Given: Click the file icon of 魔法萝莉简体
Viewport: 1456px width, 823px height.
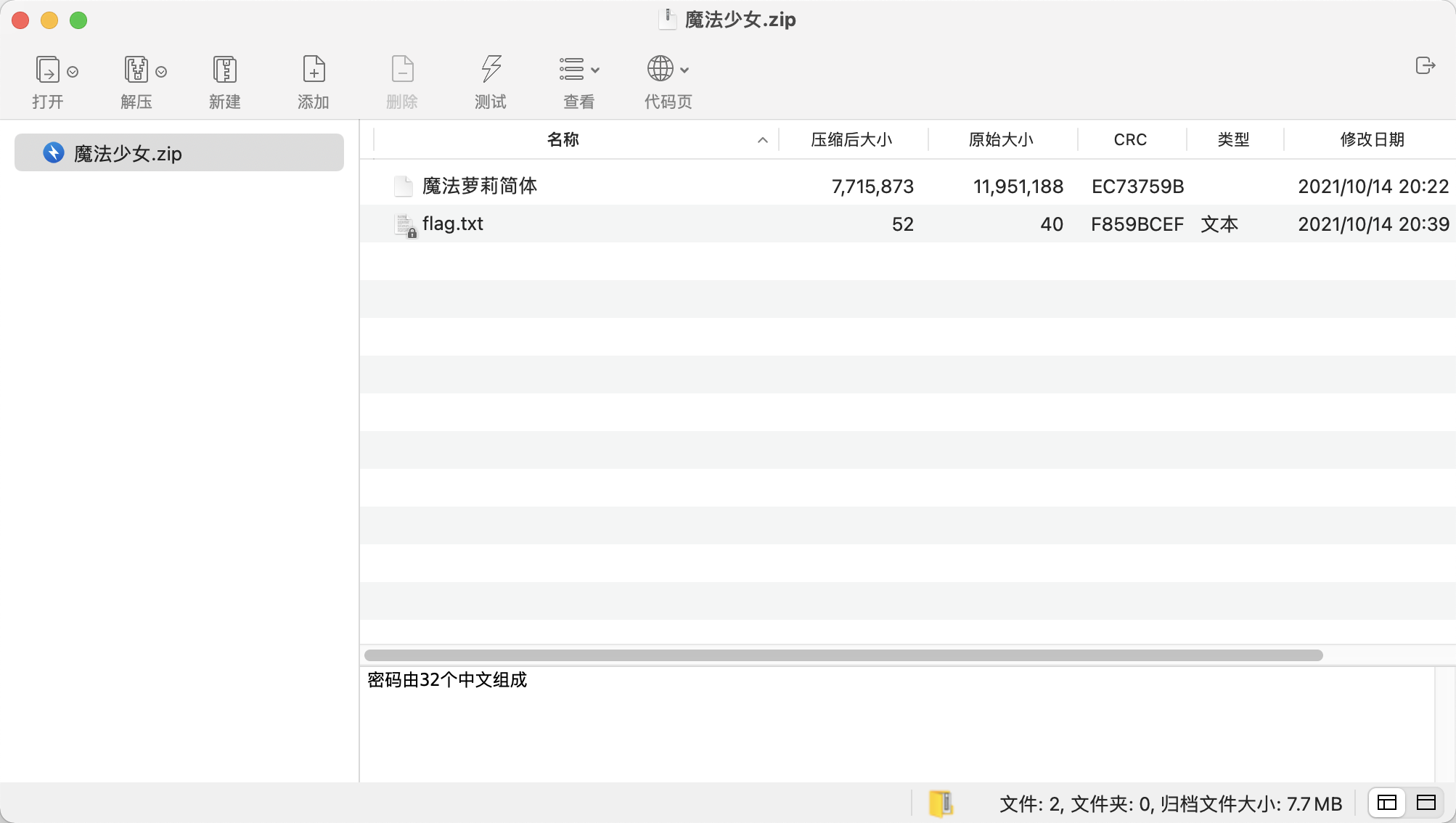Looking at the screenshot, I should [404, 187].
